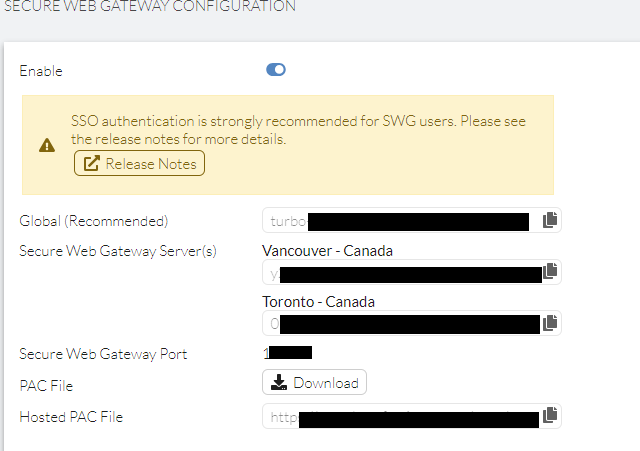Toggle the Enable switch
This screenshot has height=451, width=640.
pos(276,70)
